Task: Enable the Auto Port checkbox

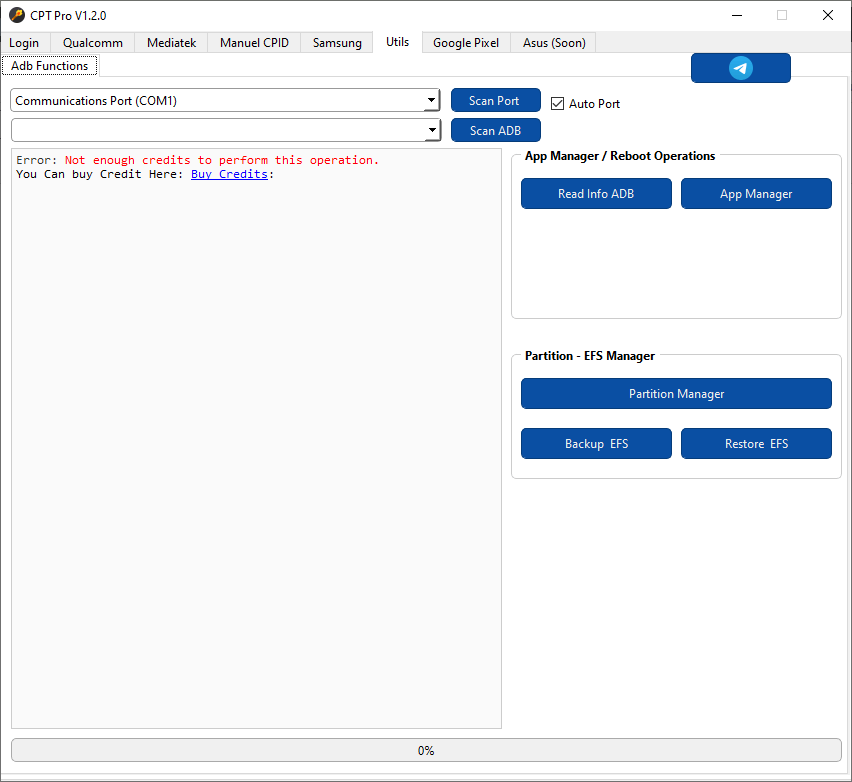Action: (x=557, y=103)
